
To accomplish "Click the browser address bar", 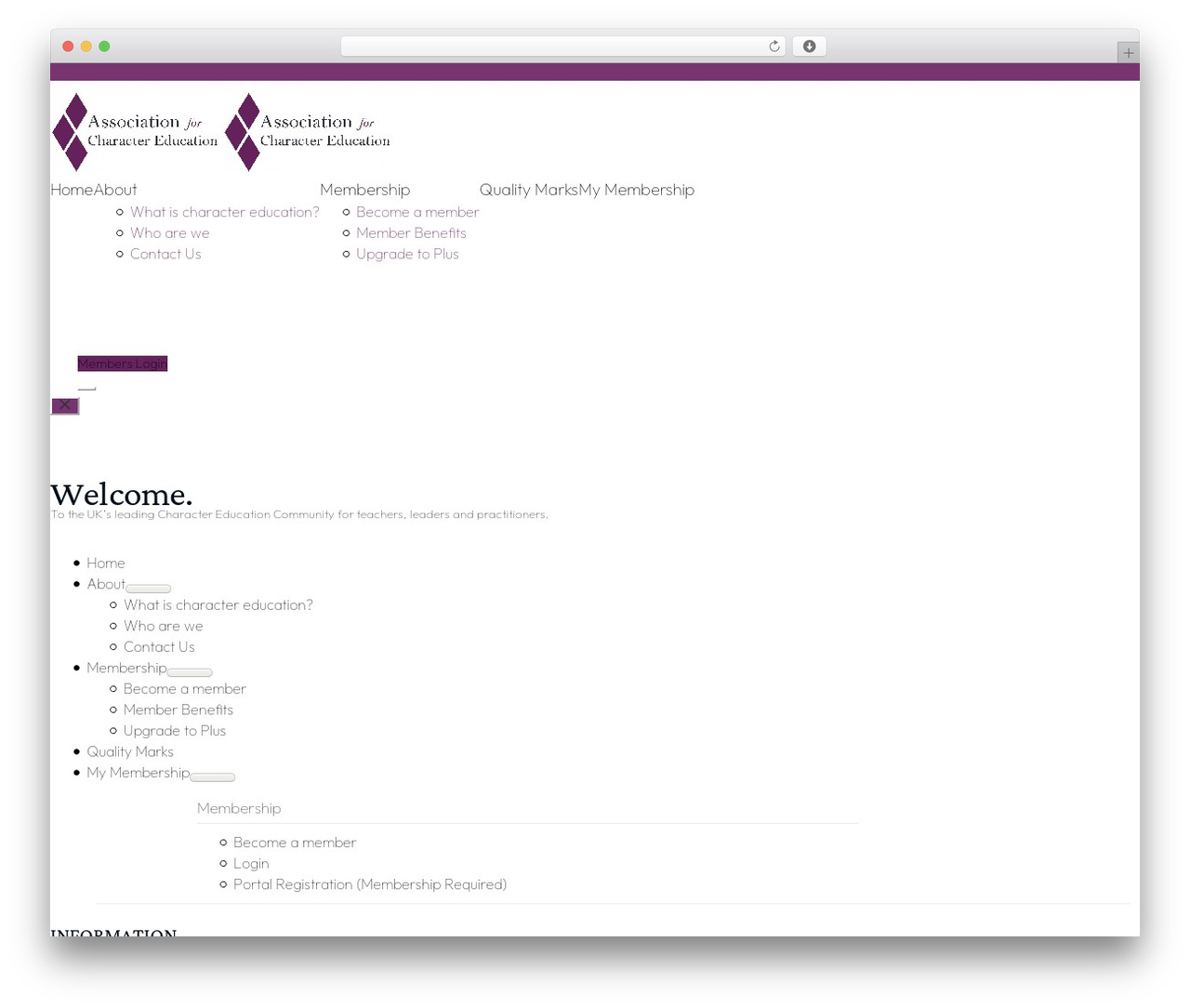I will [x=562, y=46].
